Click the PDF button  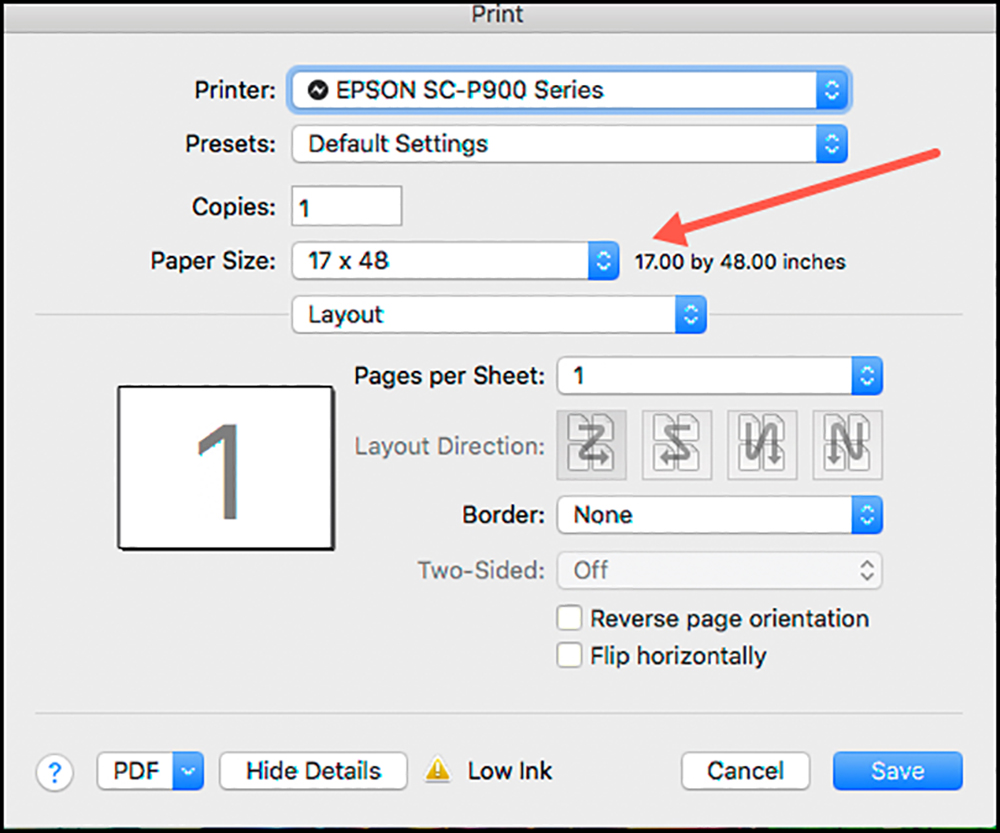[136, 770]
